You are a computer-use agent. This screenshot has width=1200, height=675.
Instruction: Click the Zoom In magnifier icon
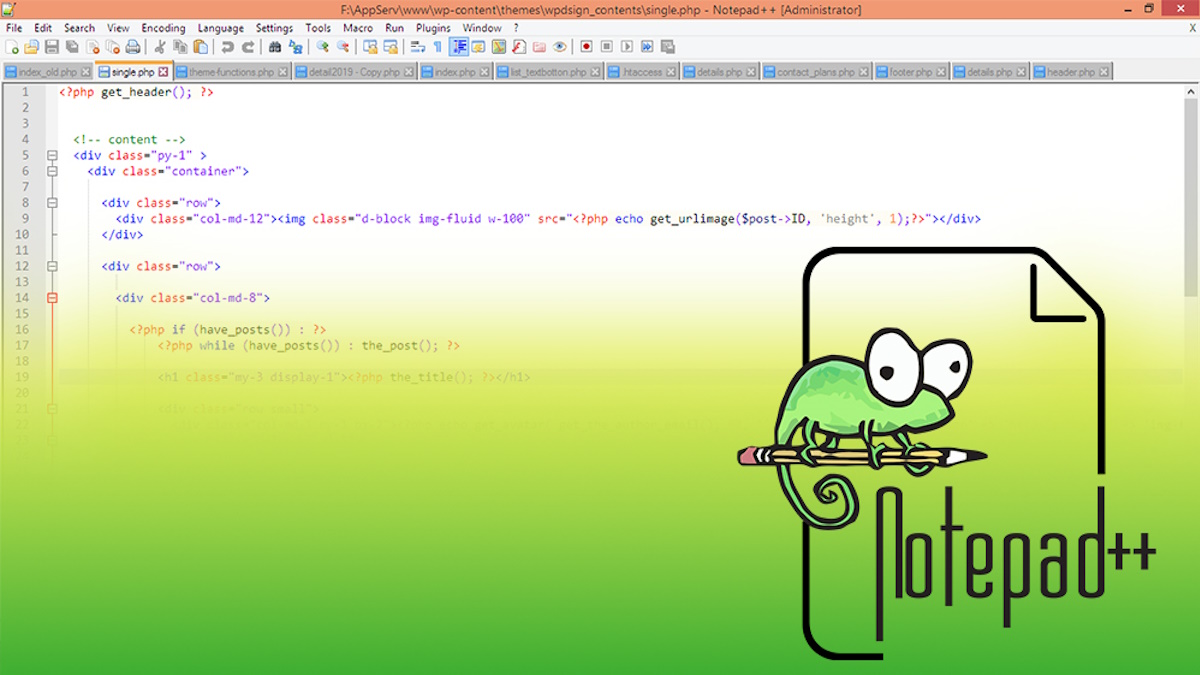click(x=323, y=47)
